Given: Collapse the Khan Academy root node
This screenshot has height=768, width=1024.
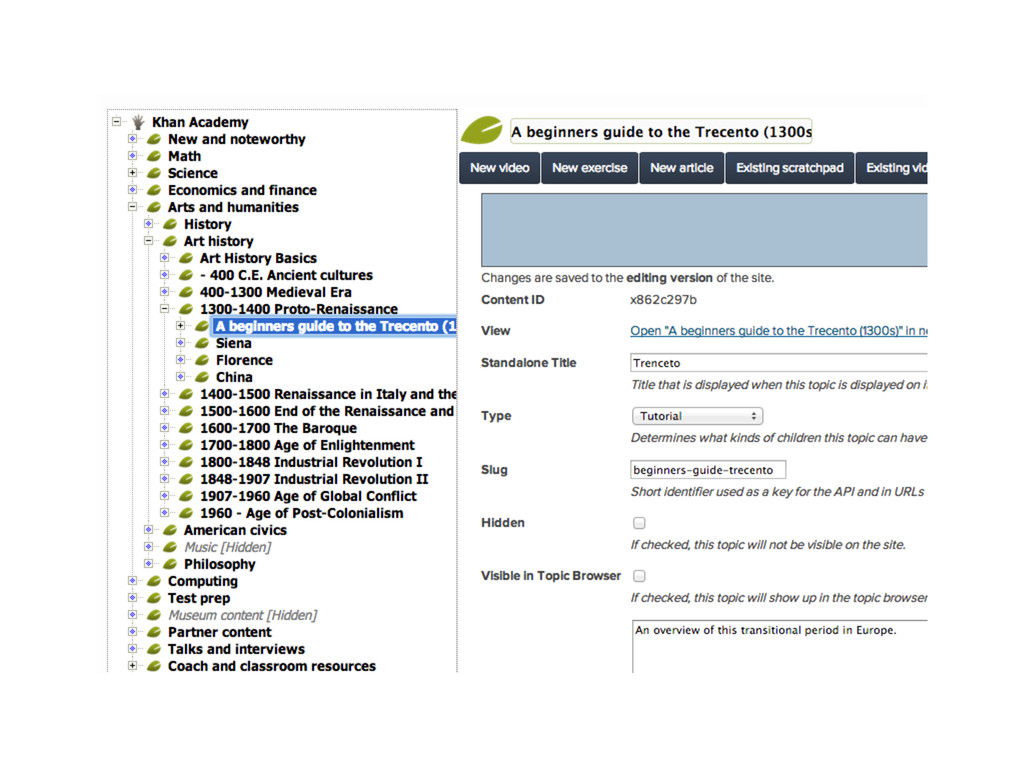Looking at the screenshot, I should click(x=116, y=121).
